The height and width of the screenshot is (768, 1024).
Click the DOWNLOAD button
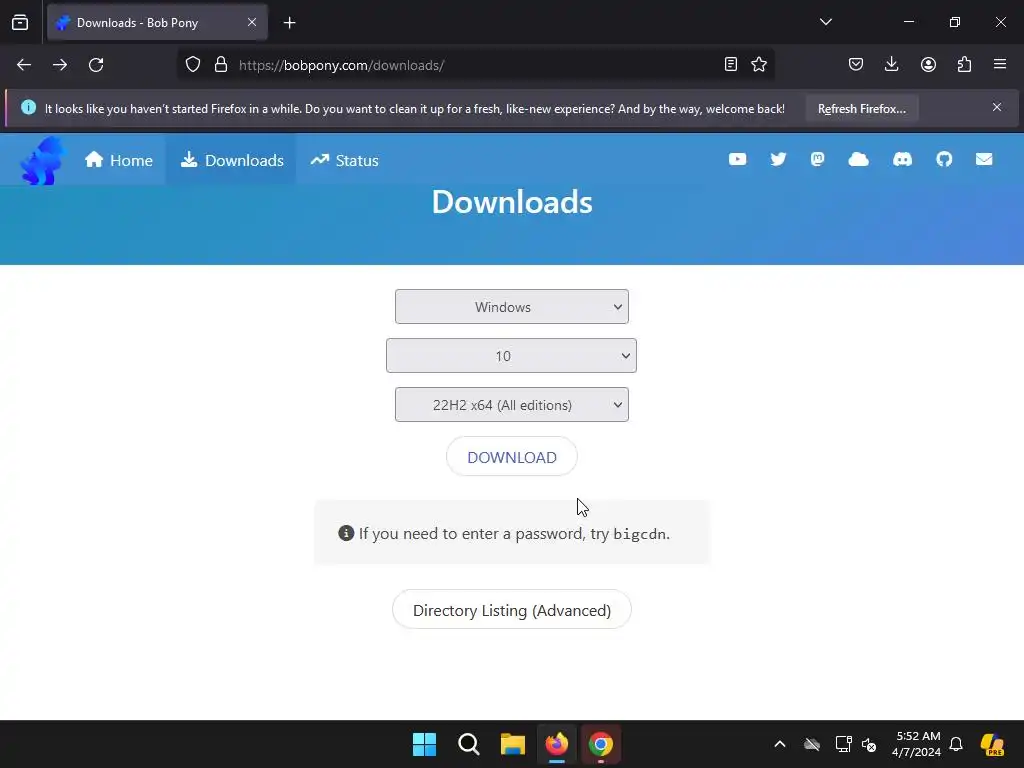[x=511, y=456]
